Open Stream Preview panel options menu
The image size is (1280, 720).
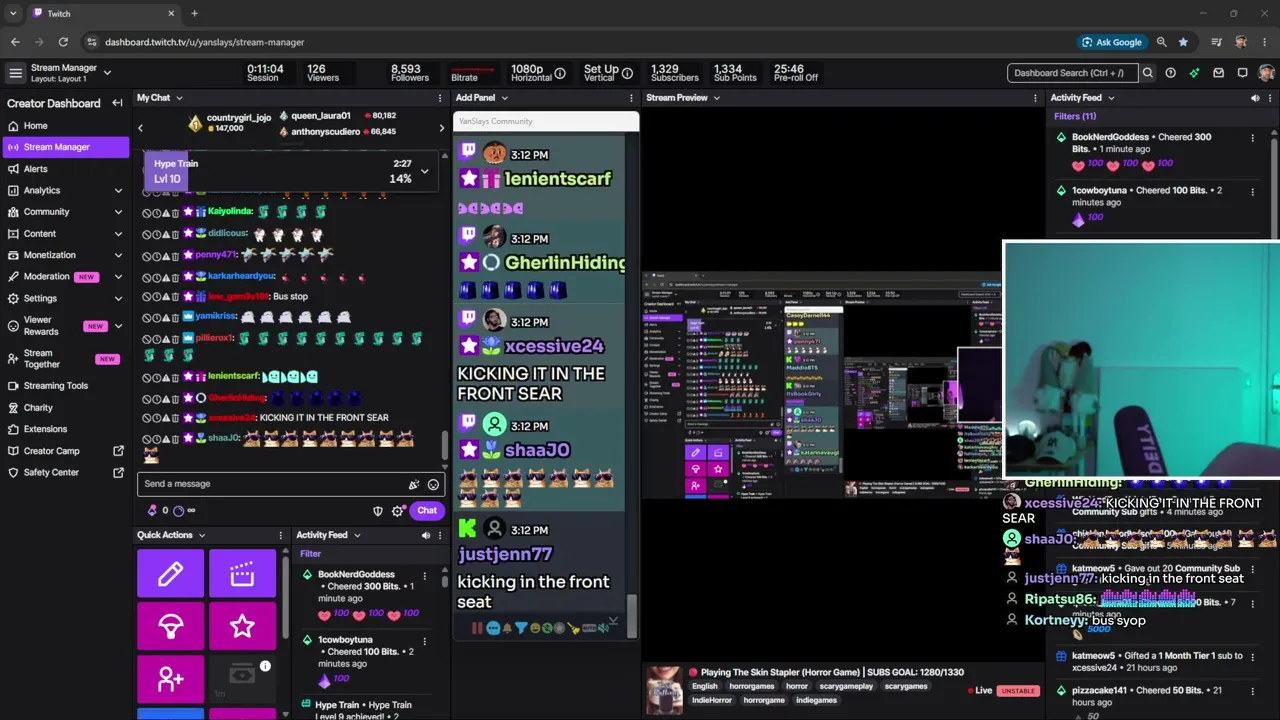pyautogui.click(x=1035, y=98)
